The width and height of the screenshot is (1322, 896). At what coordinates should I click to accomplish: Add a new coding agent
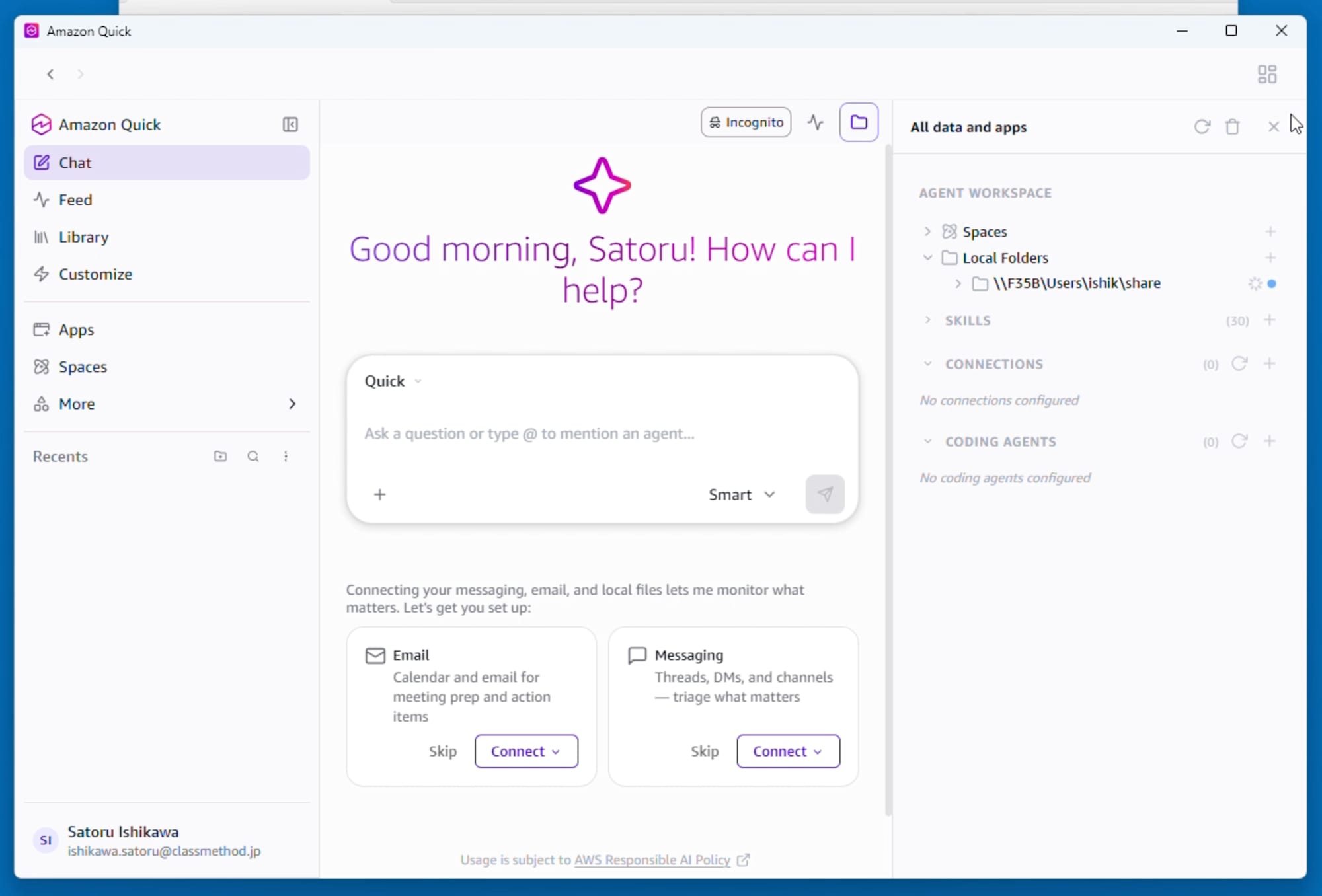click(1269, 441)
